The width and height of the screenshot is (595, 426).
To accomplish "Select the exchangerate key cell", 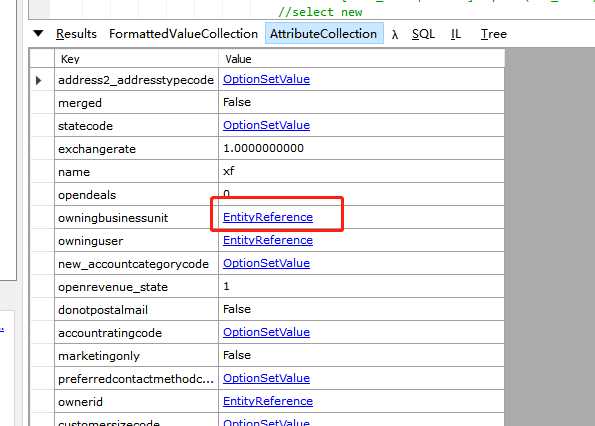I will [x=137, y=149].
